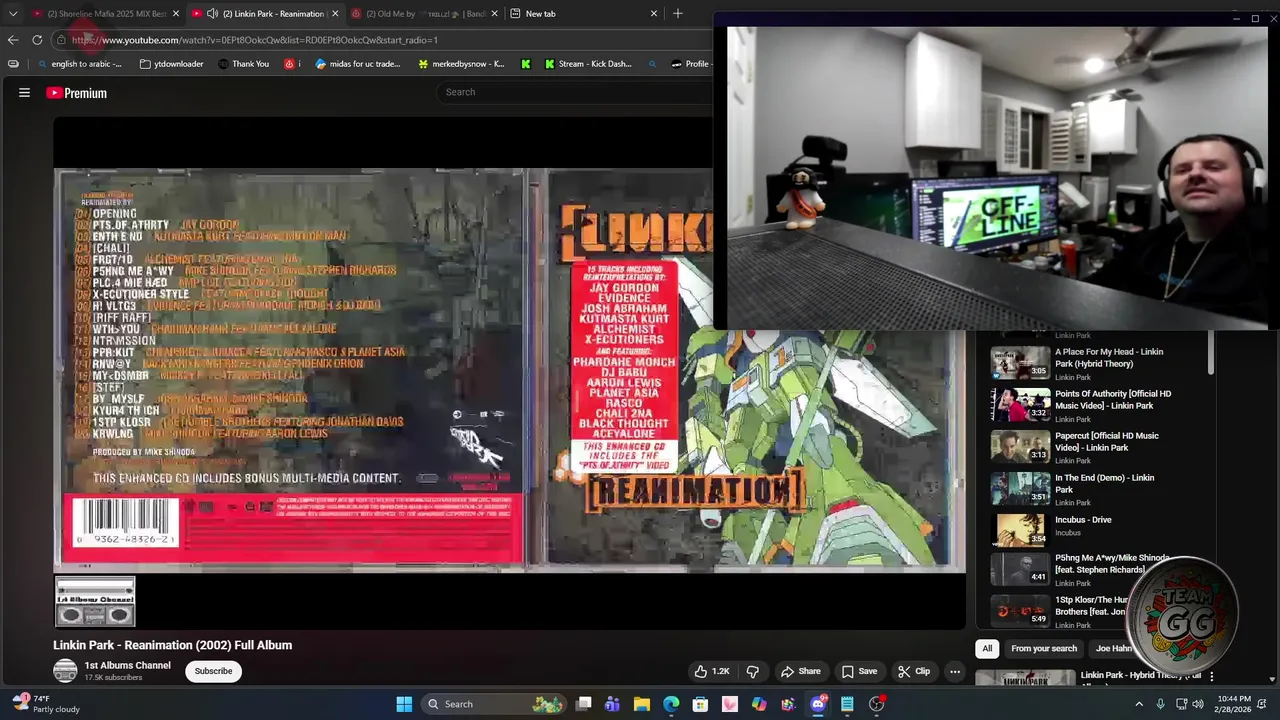Dislike the video with thumbs down

[753, 672]
